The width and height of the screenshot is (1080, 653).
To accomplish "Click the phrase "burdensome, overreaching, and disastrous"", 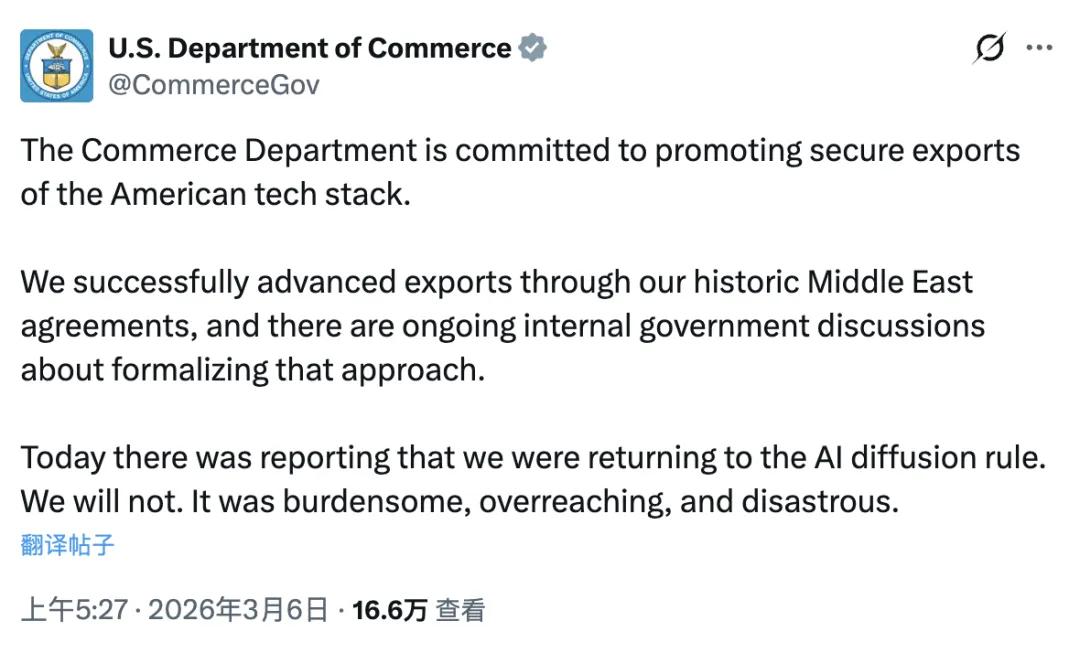I will 590,501.
